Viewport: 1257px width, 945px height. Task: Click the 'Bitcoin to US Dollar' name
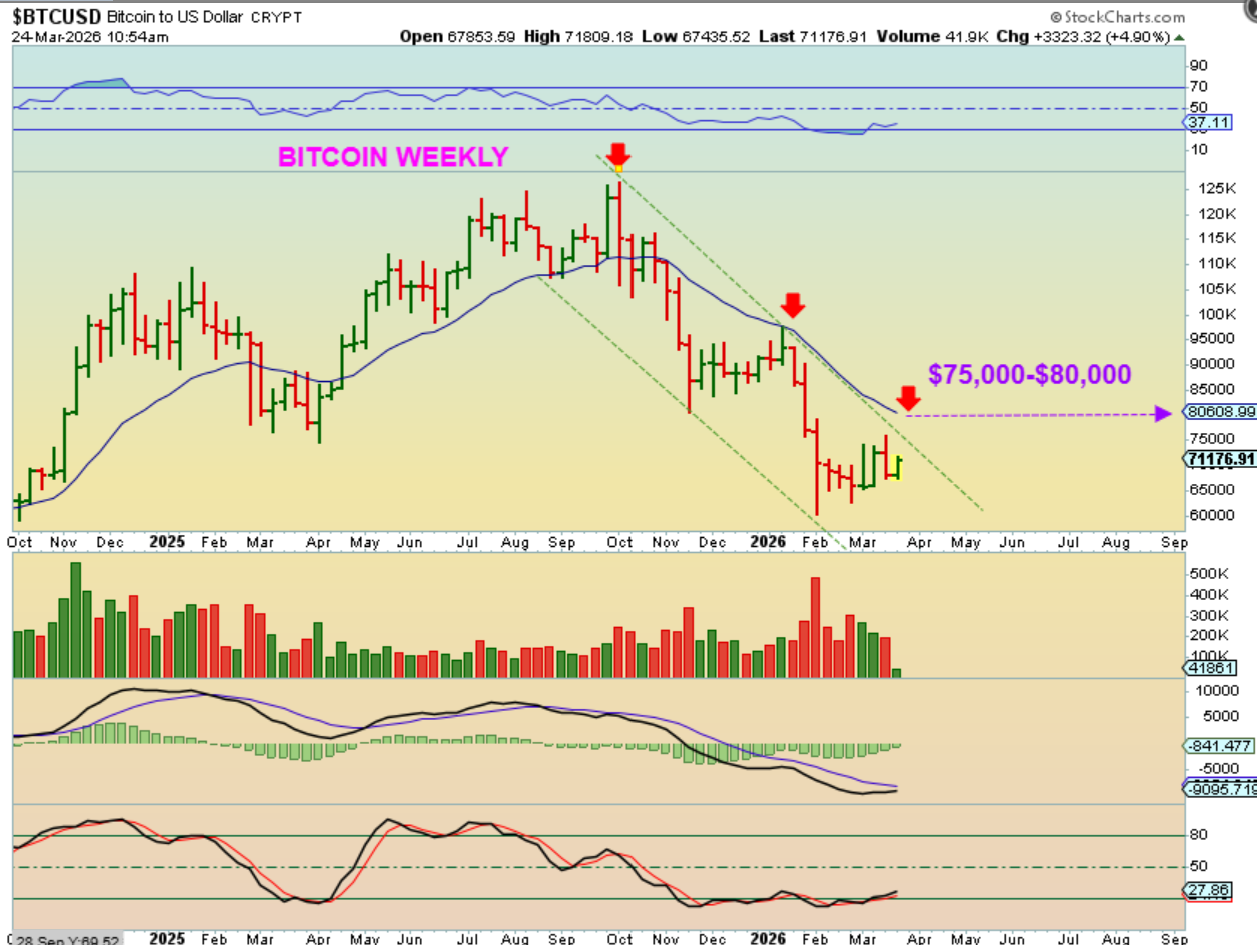coord(174,18)
